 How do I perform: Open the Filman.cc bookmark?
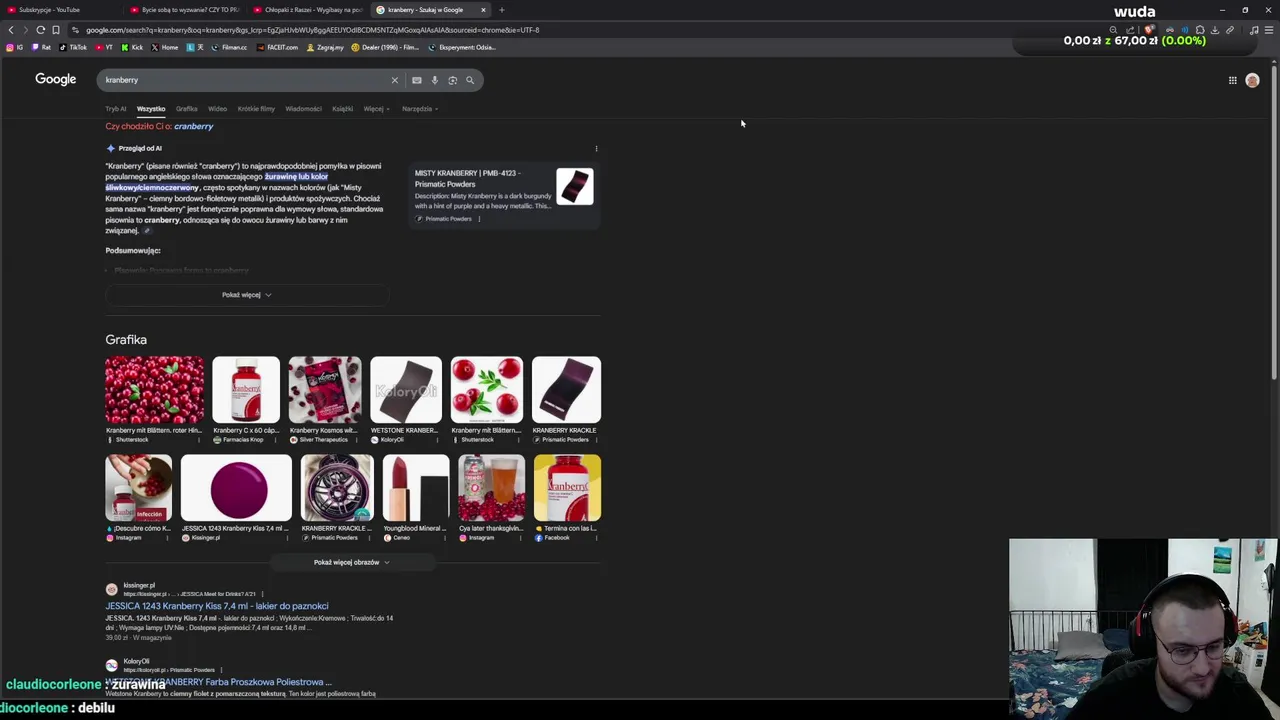click(229, 47)
